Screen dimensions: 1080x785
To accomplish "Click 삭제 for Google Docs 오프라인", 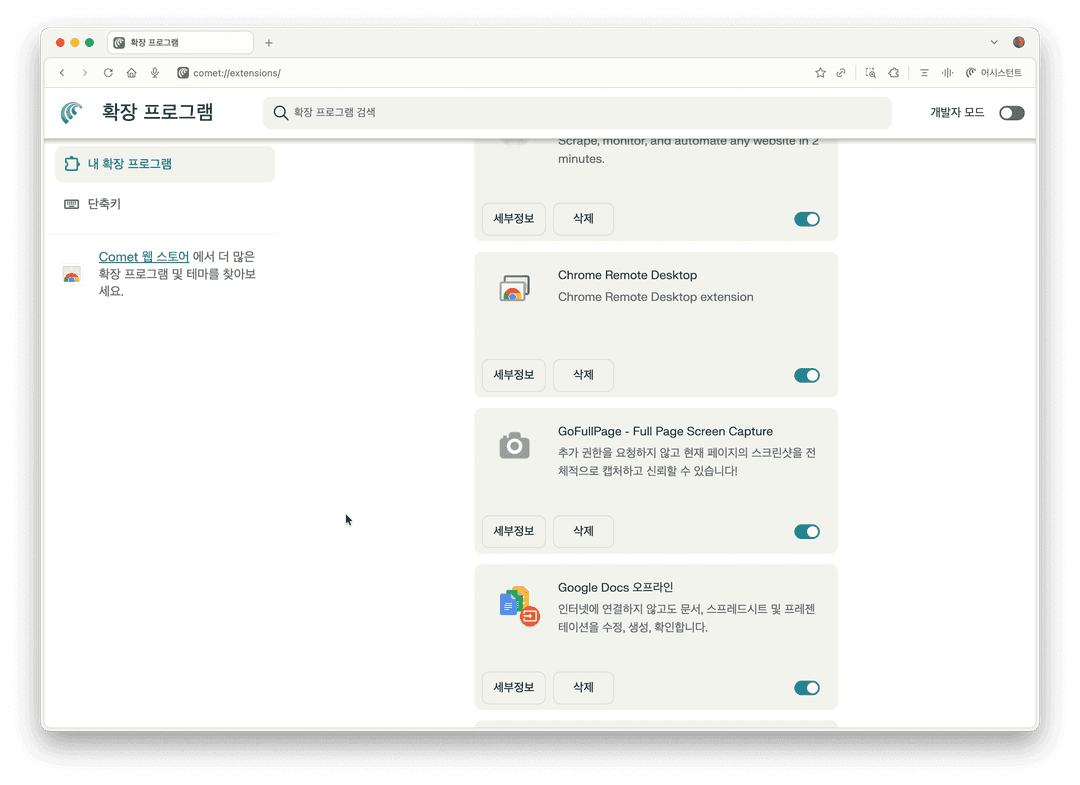I will pos(583,688).
